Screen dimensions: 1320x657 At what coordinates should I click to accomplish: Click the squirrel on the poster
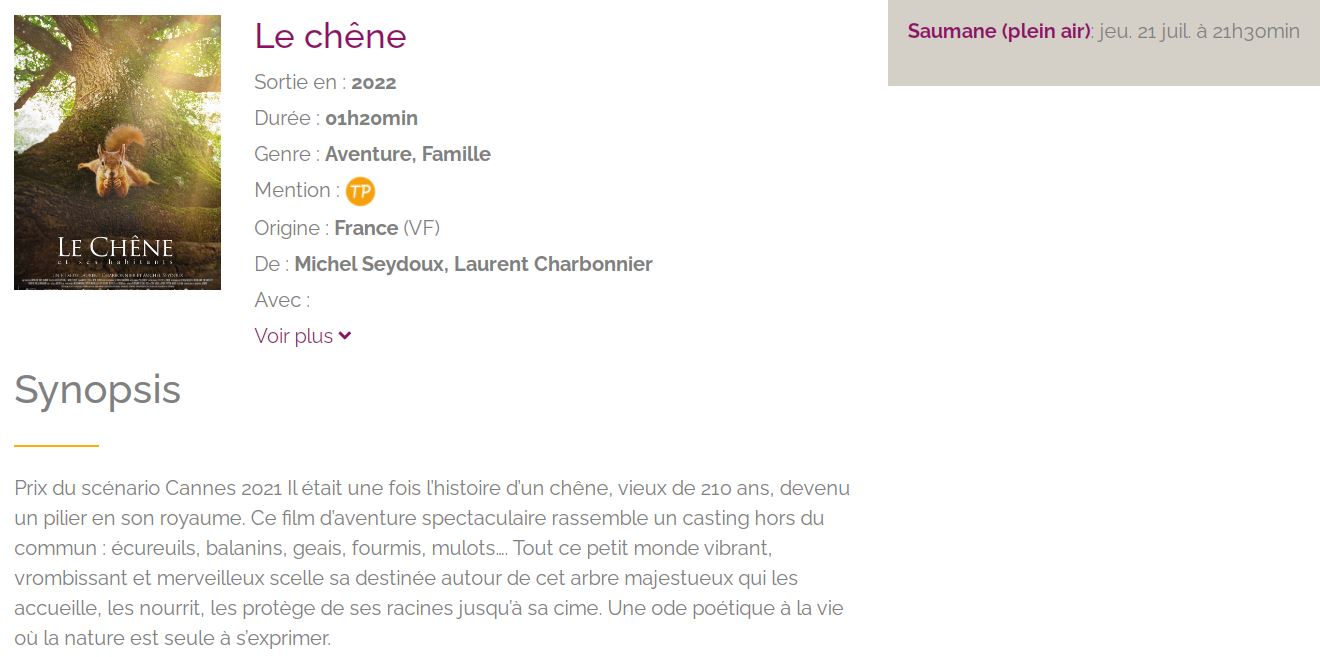point(119,160)
